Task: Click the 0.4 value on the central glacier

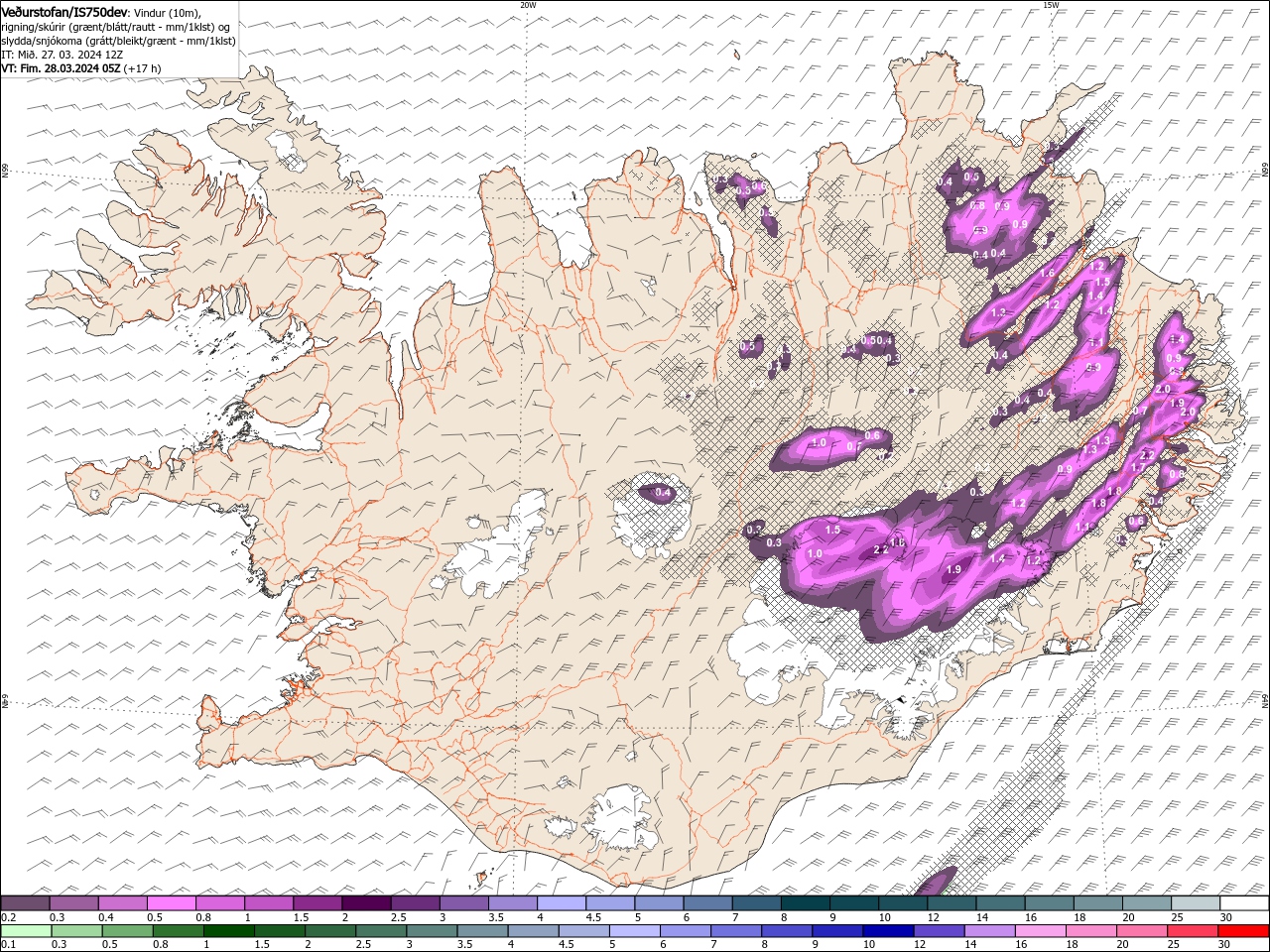Action: [664, 493]
